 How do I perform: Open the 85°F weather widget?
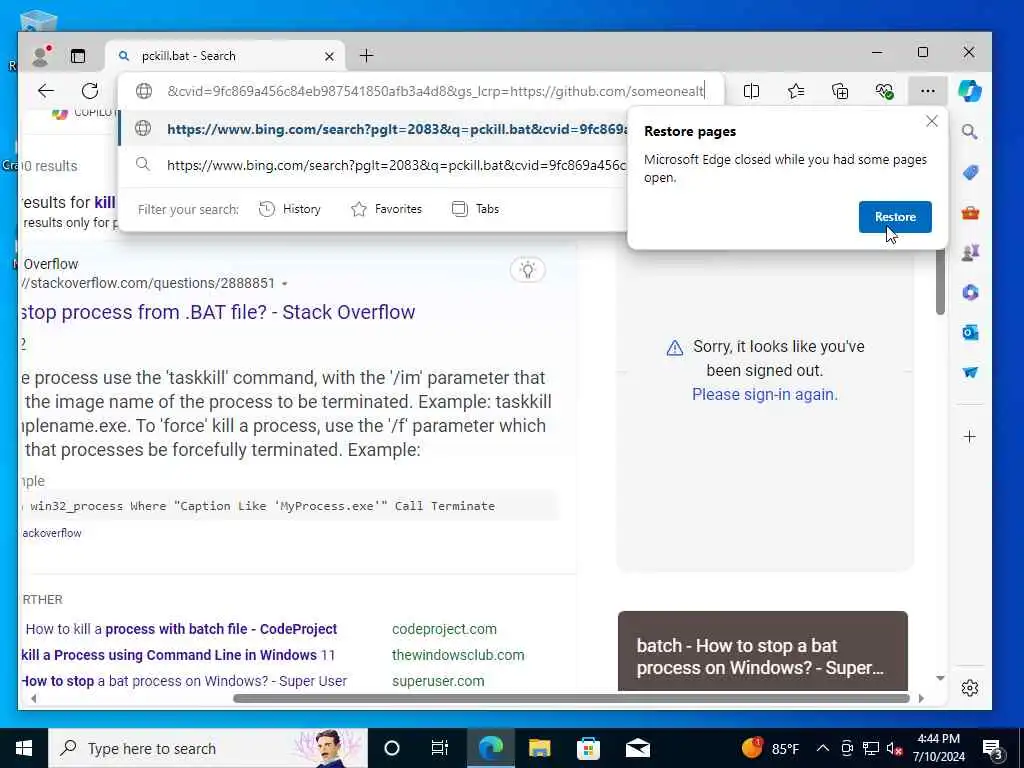point(771,748)
